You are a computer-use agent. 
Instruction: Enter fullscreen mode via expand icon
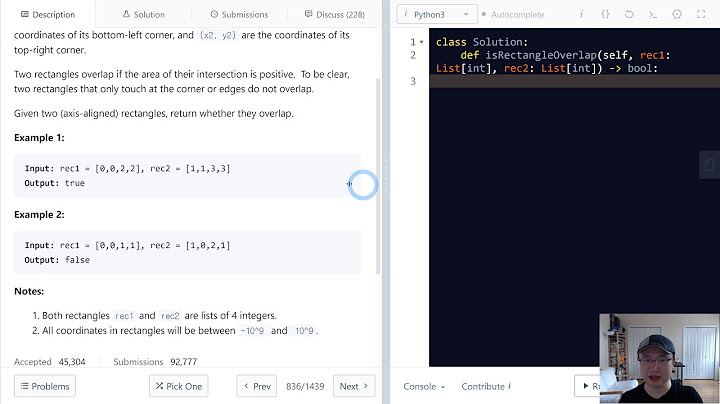(701, 14)
